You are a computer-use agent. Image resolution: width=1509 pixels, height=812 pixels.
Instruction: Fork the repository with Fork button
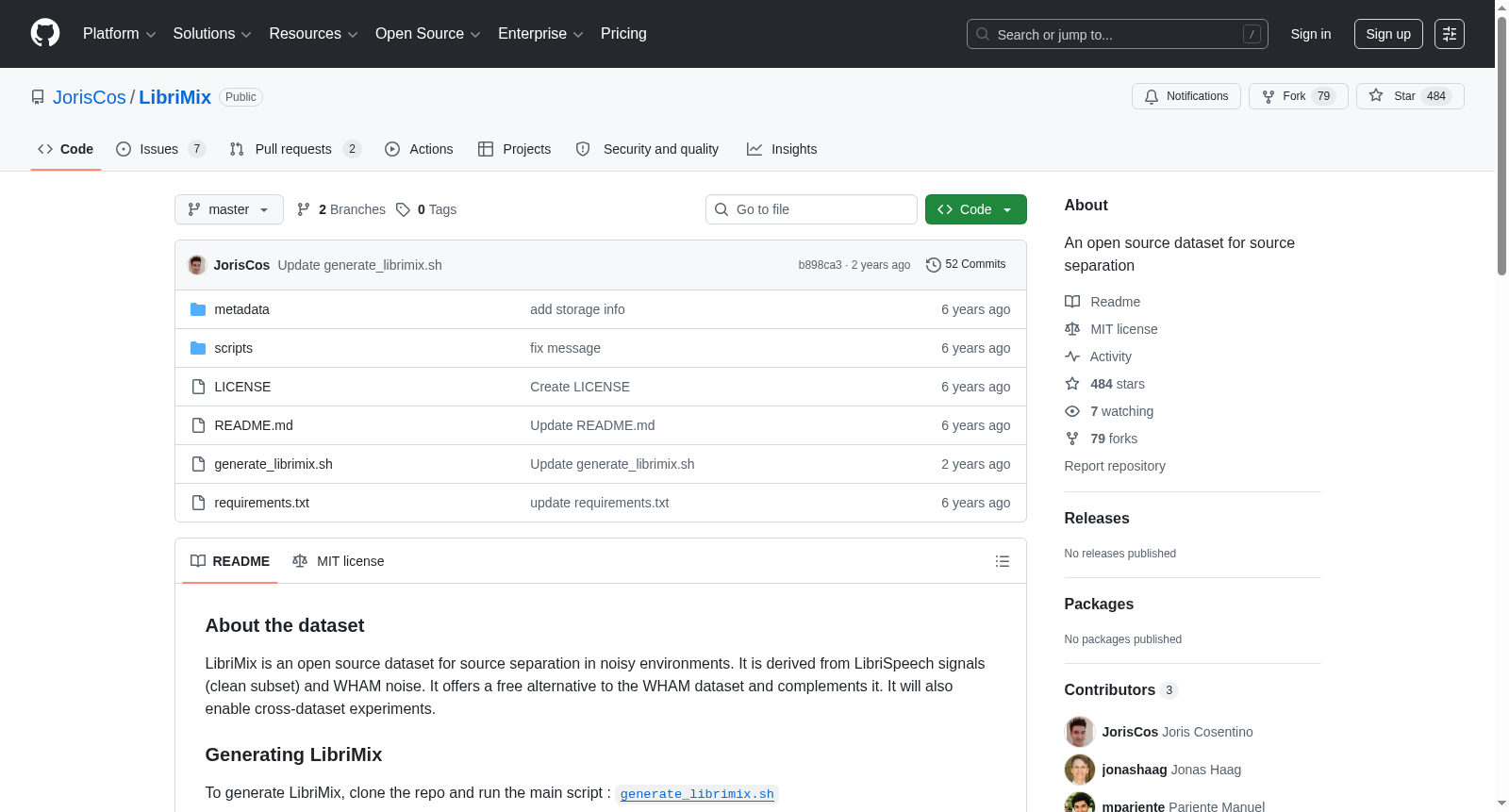click(1299, 96)
